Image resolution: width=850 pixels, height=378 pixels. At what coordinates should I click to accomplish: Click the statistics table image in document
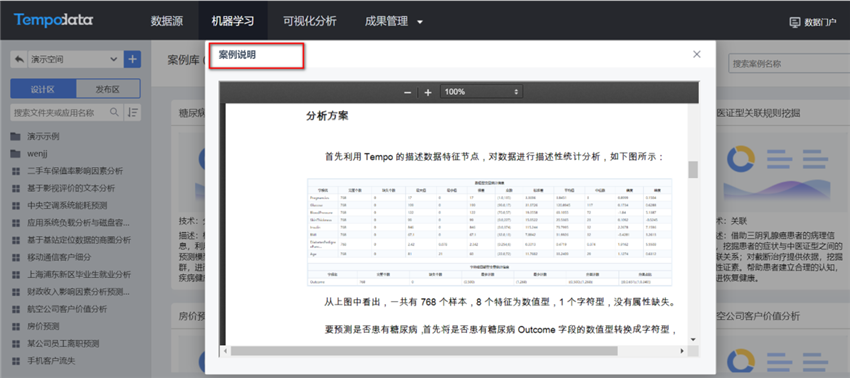490,232
